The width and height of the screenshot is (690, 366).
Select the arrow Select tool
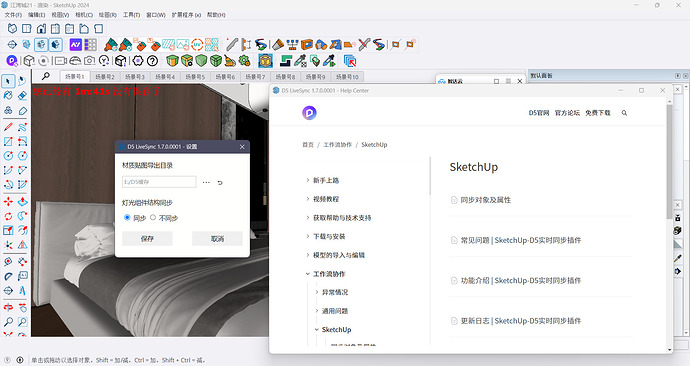[x=8, y=81]
